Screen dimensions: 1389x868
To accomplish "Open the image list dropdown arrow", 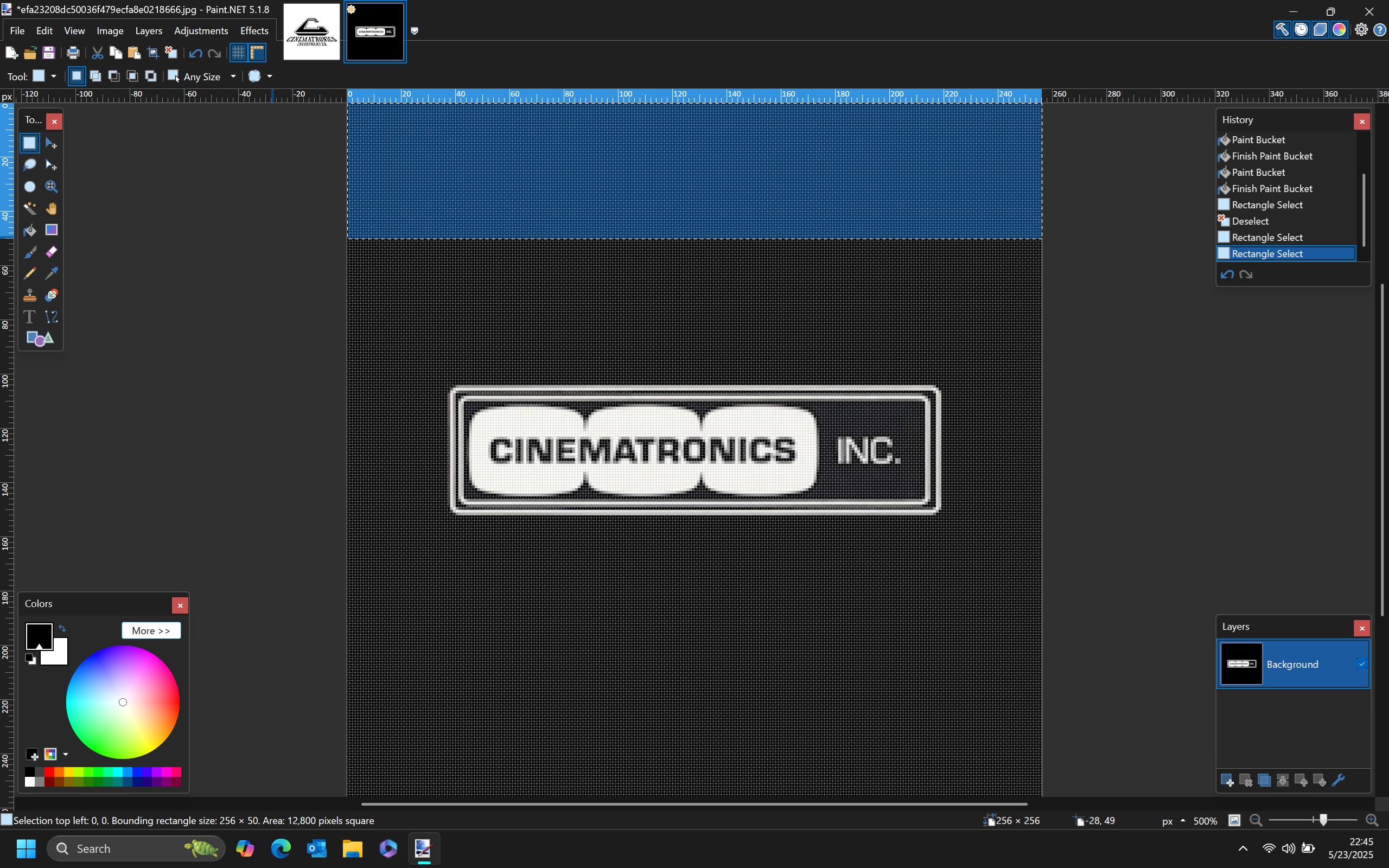I will pyautogui.click(x=415, y=31).
